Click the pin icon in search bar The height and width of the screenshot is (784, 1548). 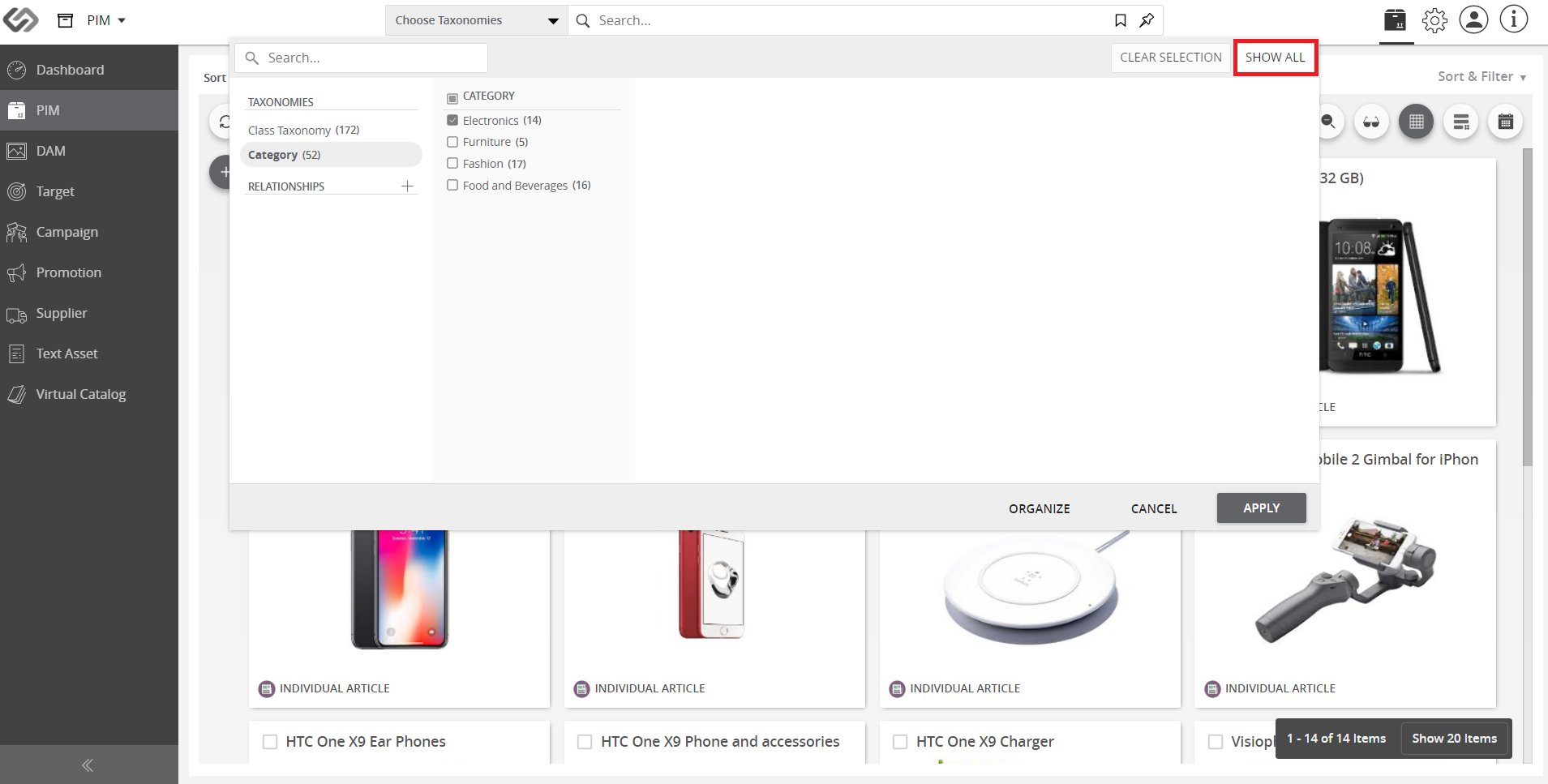(1147, 20)
